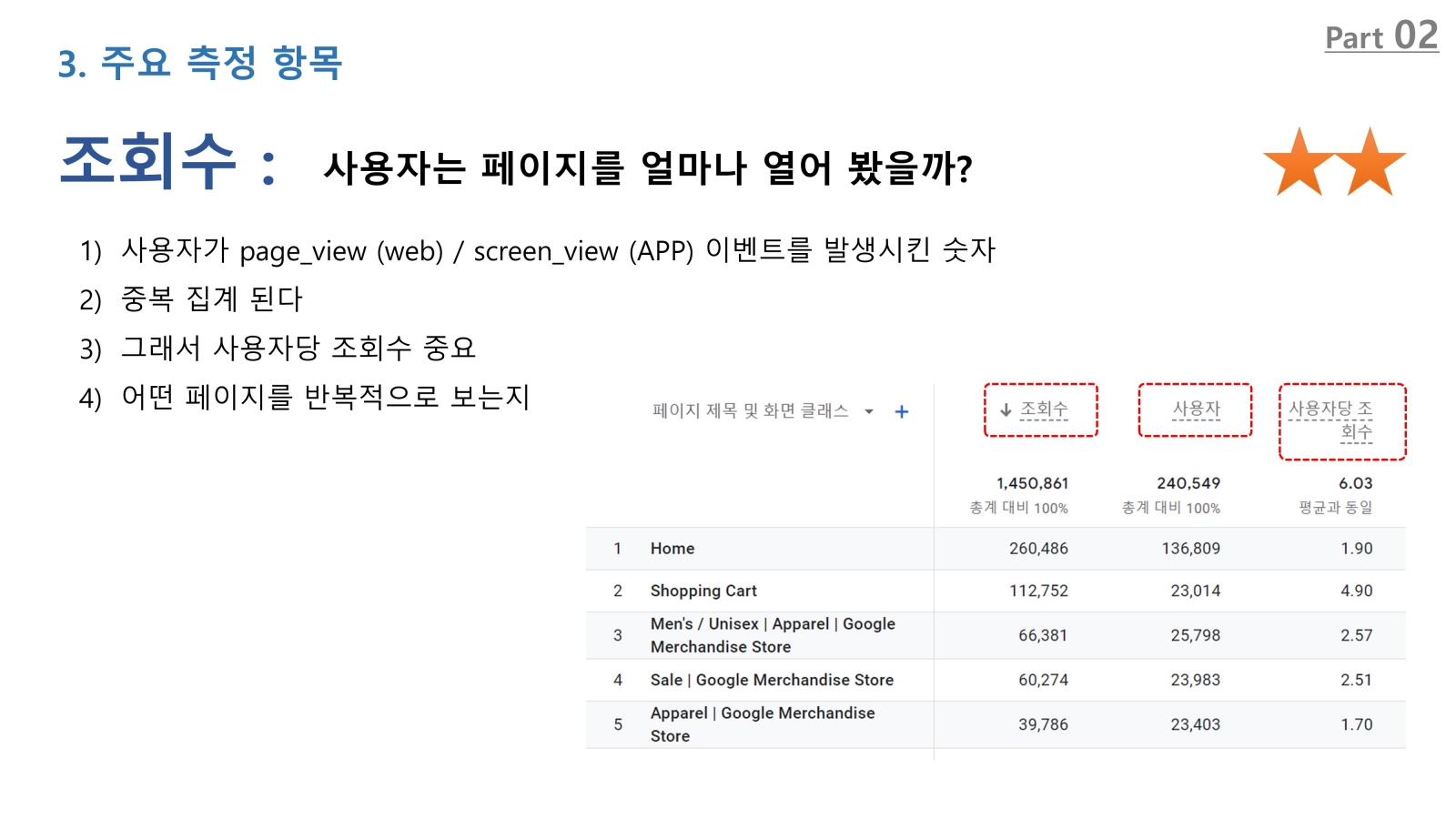Image resolution: width=1456 pixels, height=819 pixels.
Task: Click the users cell 25,798
Action: tap(1196, 635)
